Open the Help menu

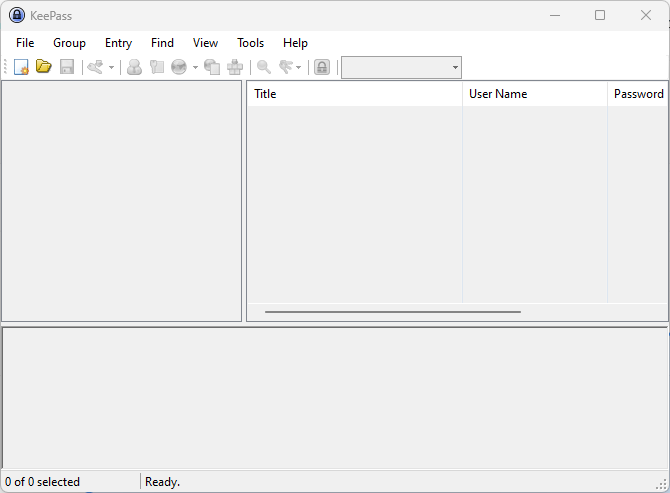click(295, 43)
